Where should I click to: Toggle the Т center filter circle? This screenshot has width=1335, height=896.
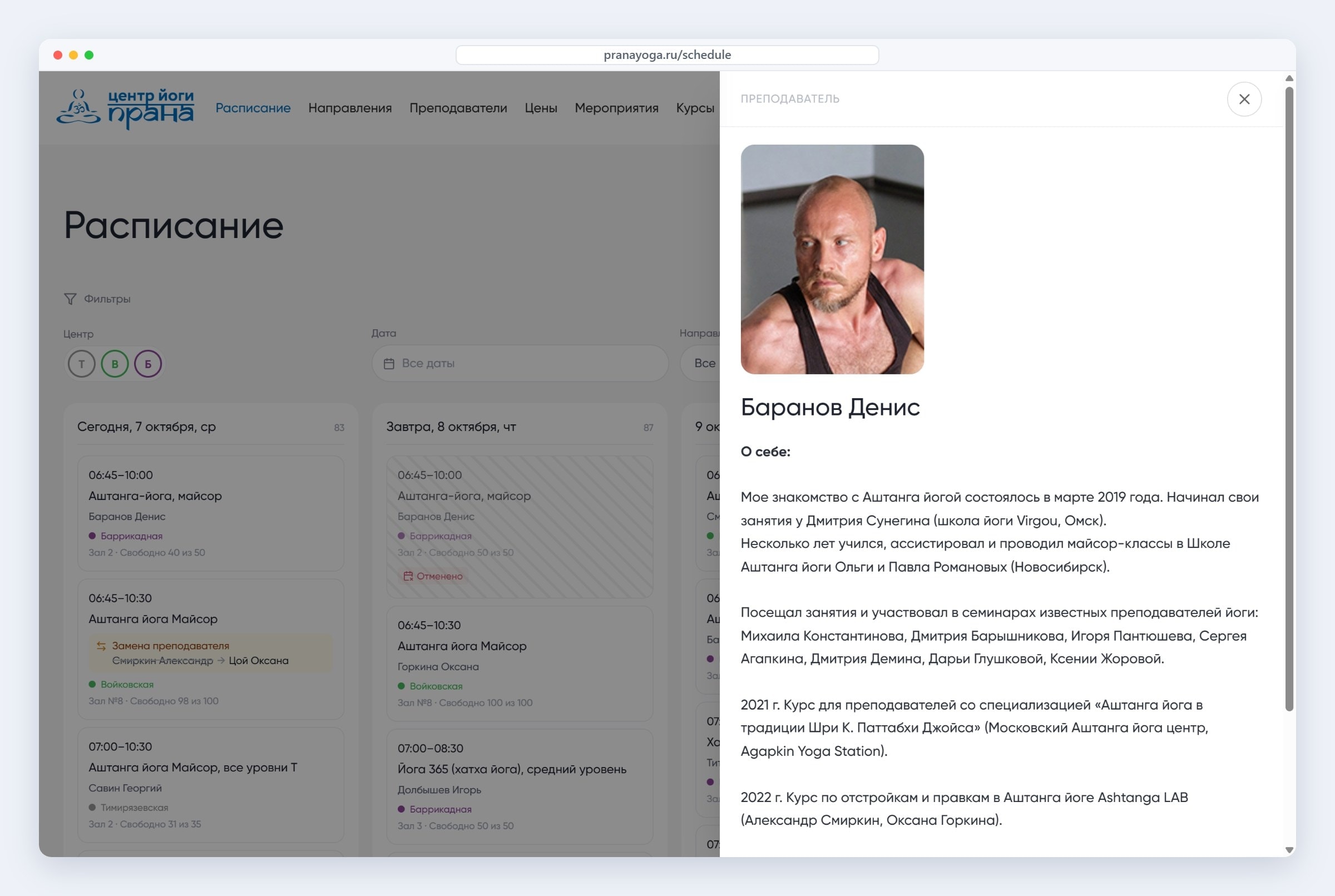click(x=81, y=364)
